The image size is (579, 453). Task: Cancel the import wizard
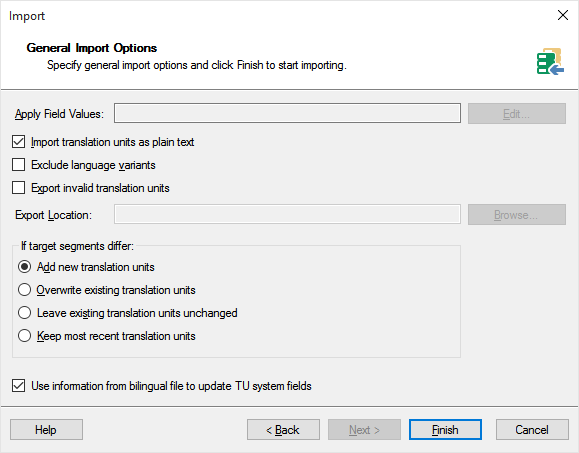[x=532, y=429]
